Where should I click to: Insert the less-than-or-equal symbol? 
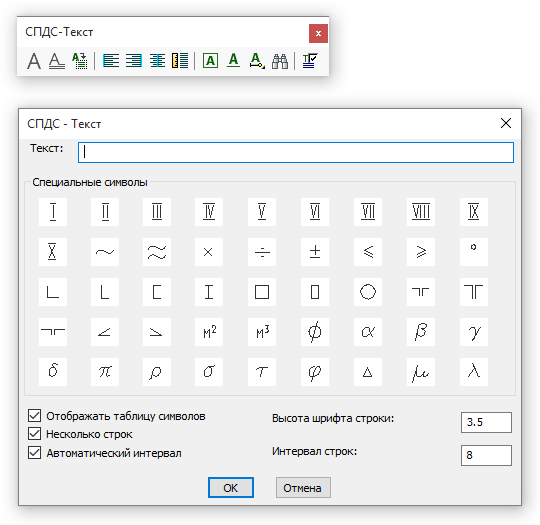pyautogui.click(x=368, y=252)
